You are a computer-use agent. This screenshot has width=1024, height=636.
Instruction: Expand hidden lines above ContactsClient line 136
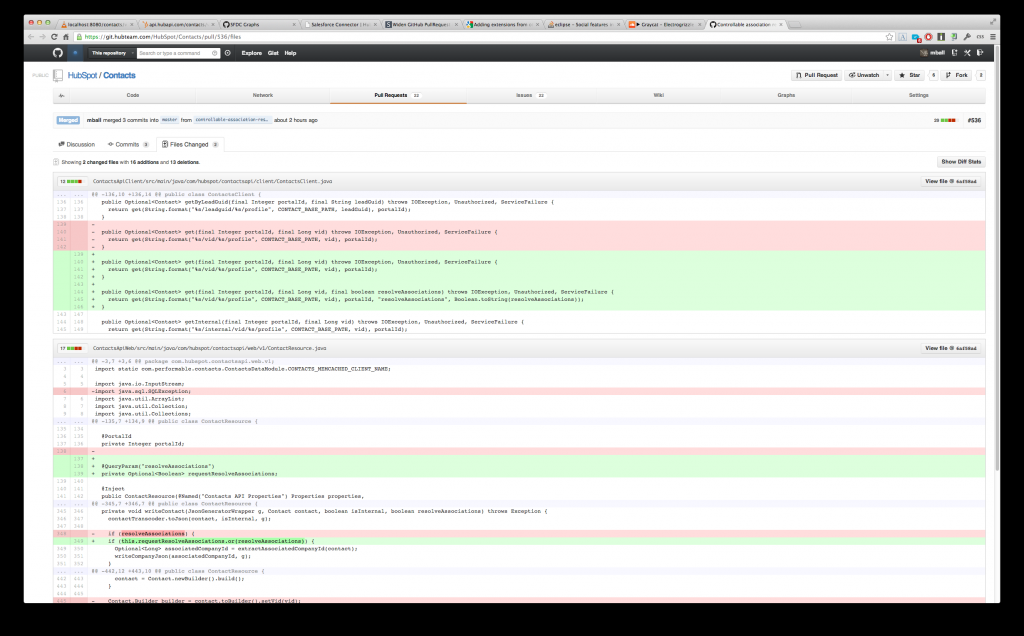(x=70, y=194)
